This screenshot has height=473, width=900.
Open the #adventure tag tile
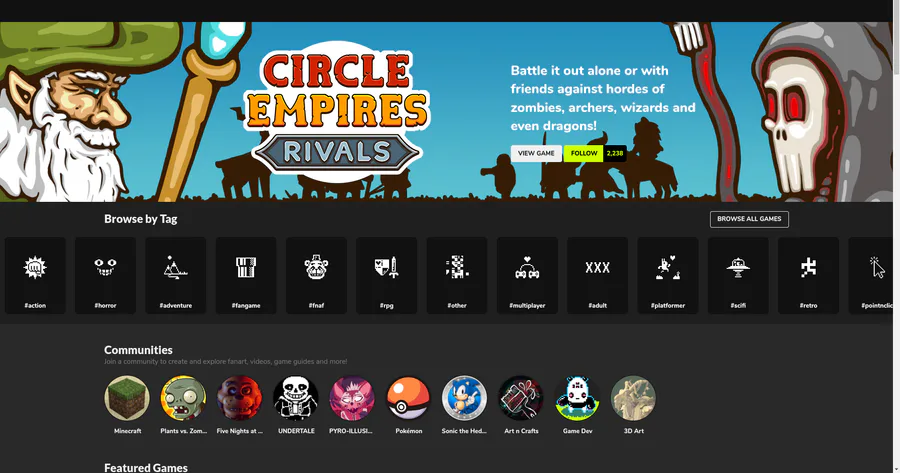pyautogui.click(x=176, y=276)
